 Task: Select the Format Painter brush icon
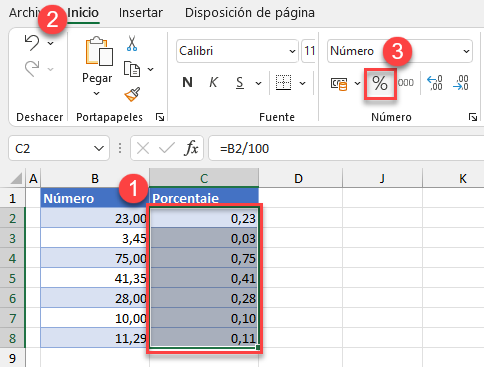132,95
